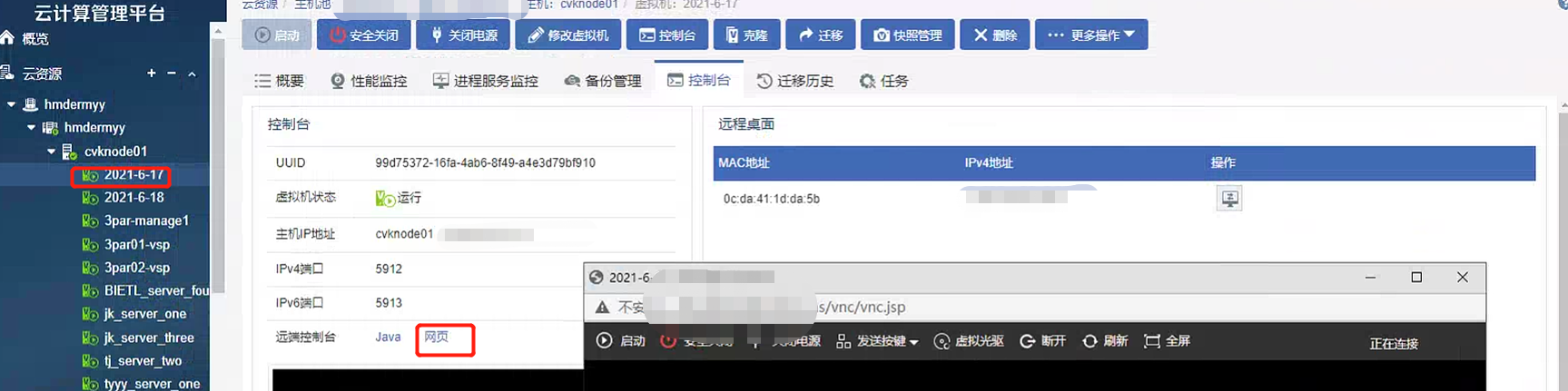Click the 安全关闭 safe shutdown button
This screenshot has height=391, width=1568.
(363, 34)
